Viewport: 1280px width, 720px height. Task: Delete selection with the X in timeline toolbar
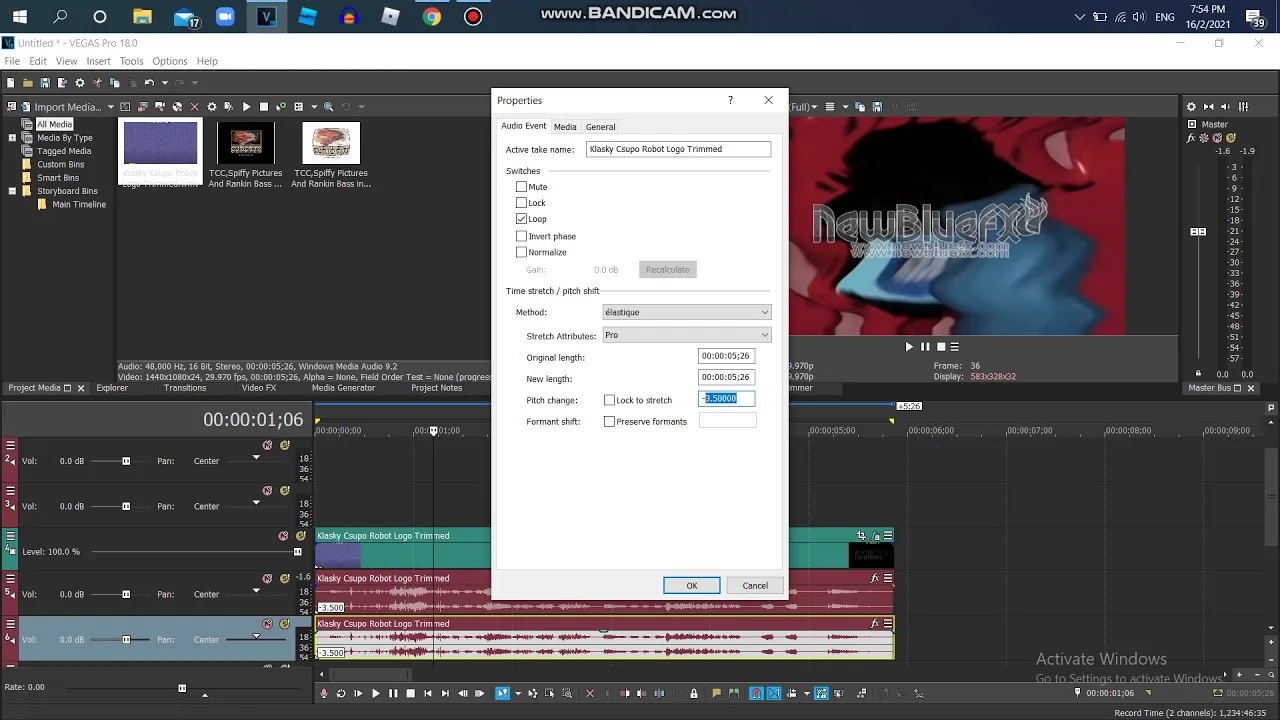pos(589,693)
